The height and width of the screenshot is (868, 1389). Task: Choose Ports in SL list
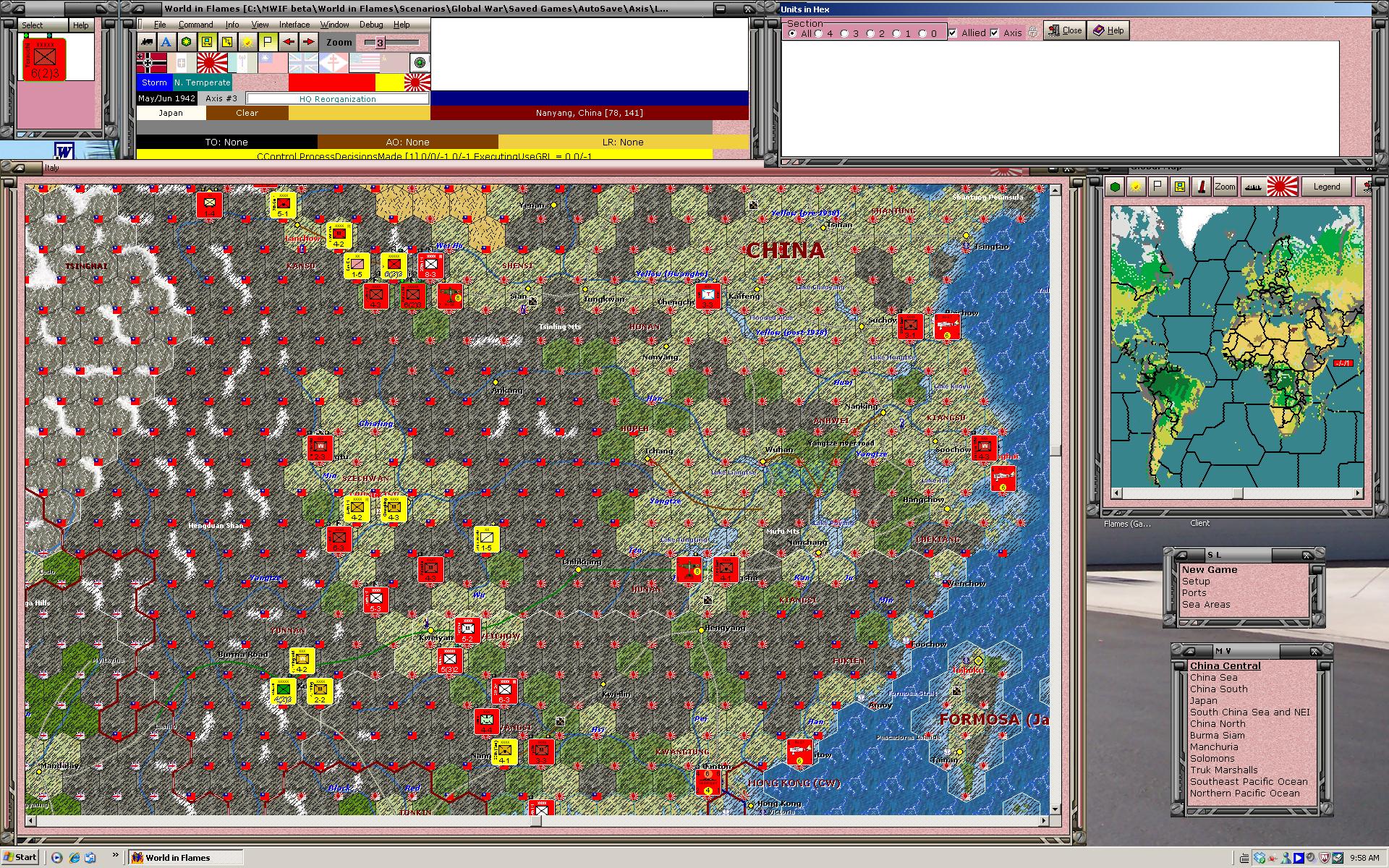click(1194, 593)
